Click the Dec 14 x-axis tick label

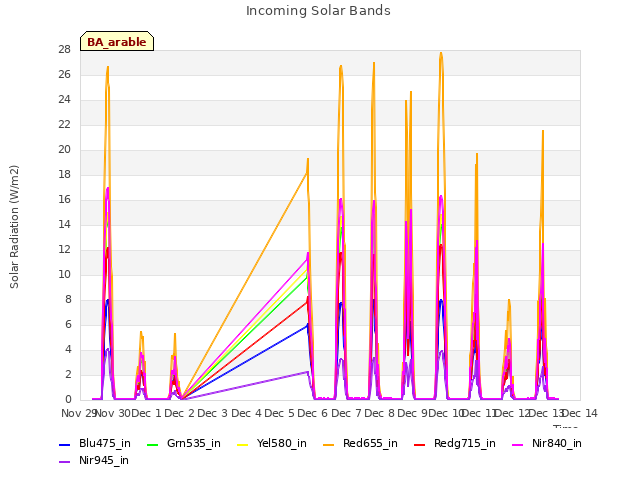coord(580,413)
